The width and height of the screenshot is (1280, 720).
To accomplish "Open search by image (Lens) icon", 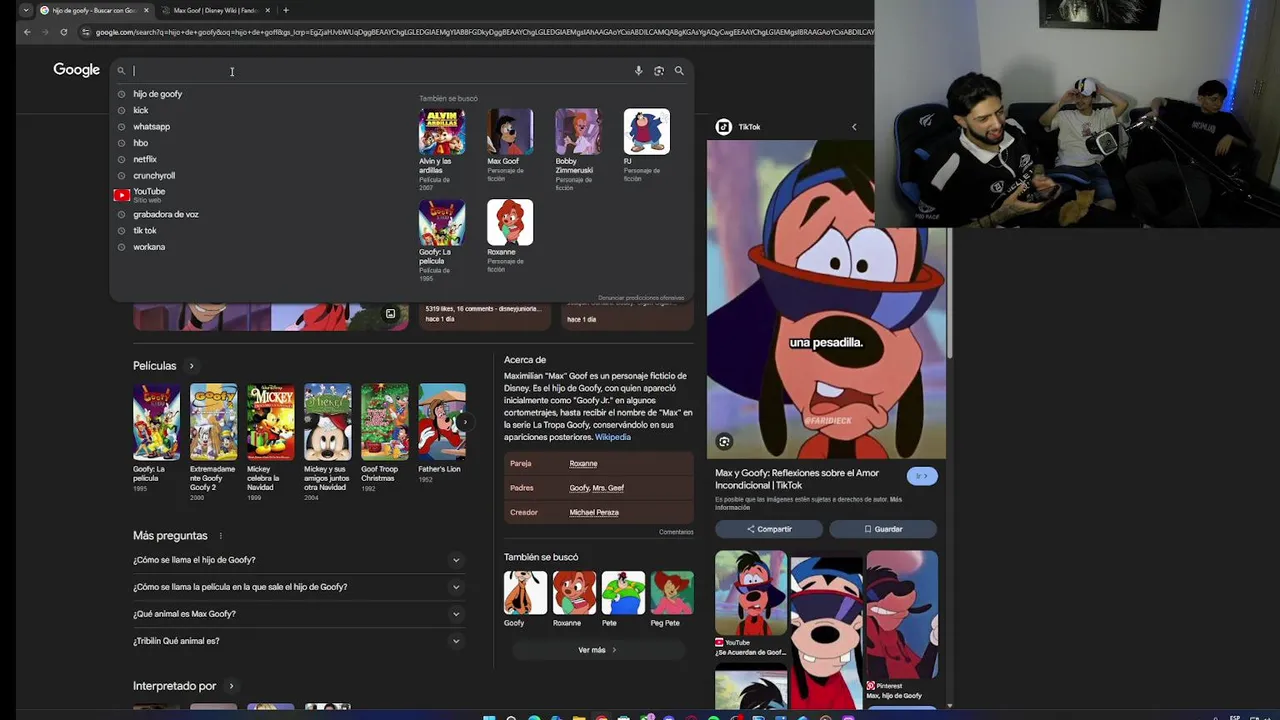I will [x=659, y=71].
